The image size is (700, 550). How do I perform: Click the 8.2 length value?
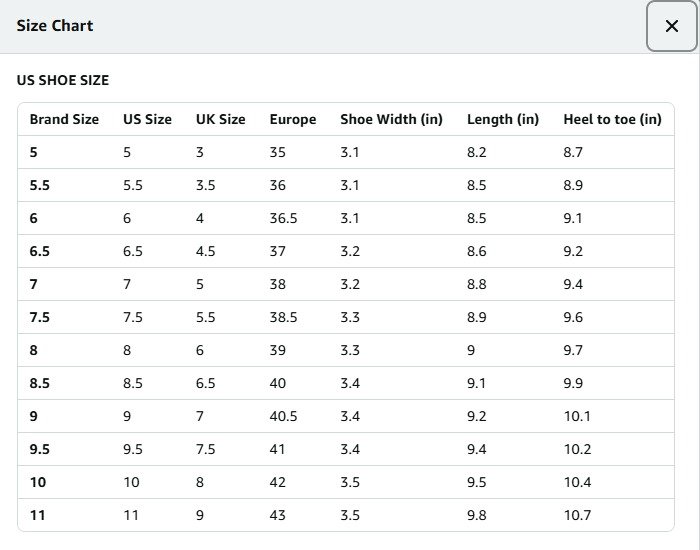477,152
